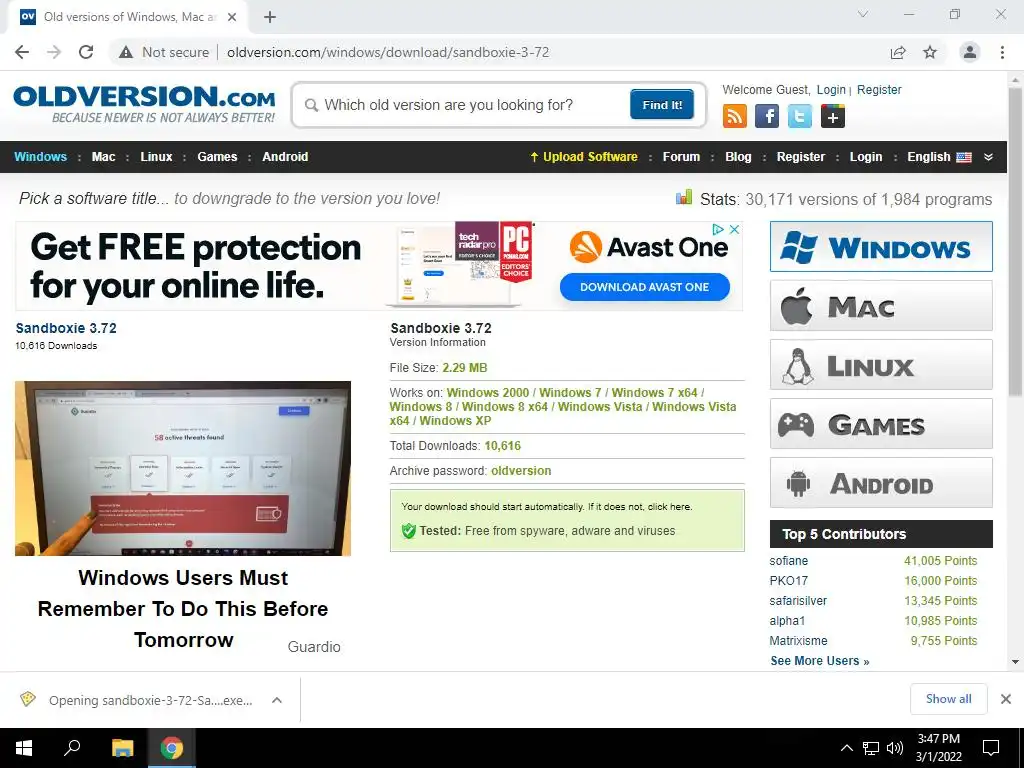Viewport: 1024px width, 768px height.
Task: Open the Chrome profile avatar
Action: [x=970, y=52]
